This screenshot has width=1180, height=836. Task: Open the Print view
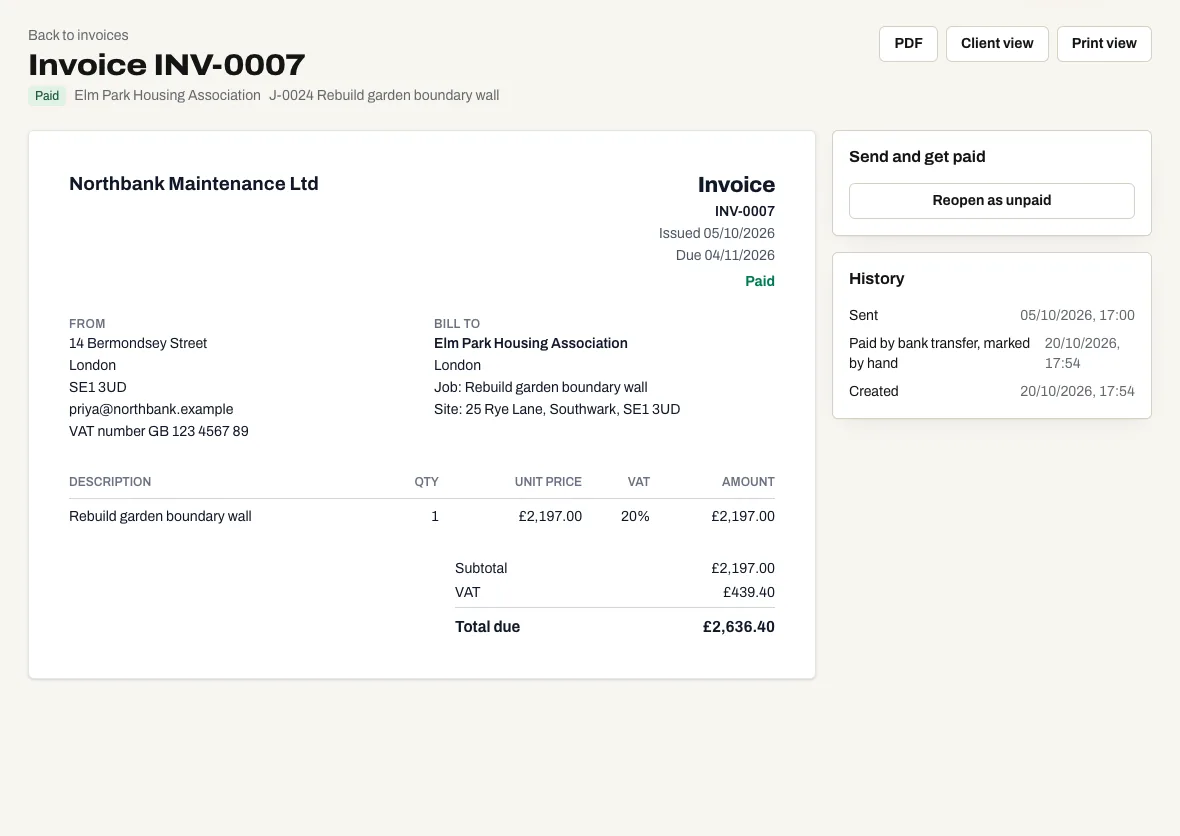[x=1104, y=44]
